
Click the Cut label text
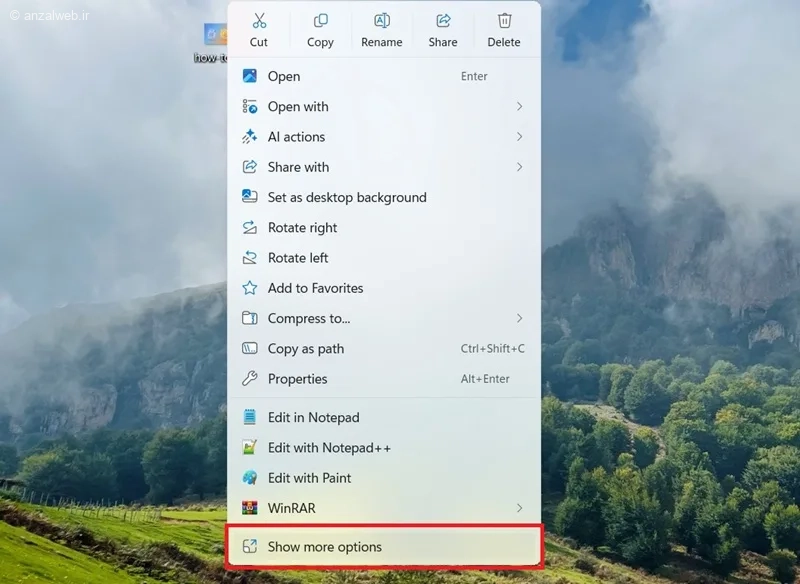[x=259, y=42]
